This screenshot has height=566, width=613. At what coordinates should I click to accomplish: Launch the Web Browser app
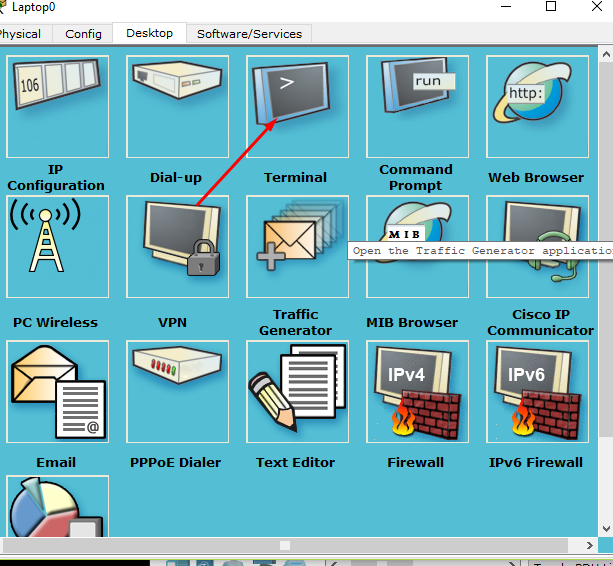click(538, 106)
